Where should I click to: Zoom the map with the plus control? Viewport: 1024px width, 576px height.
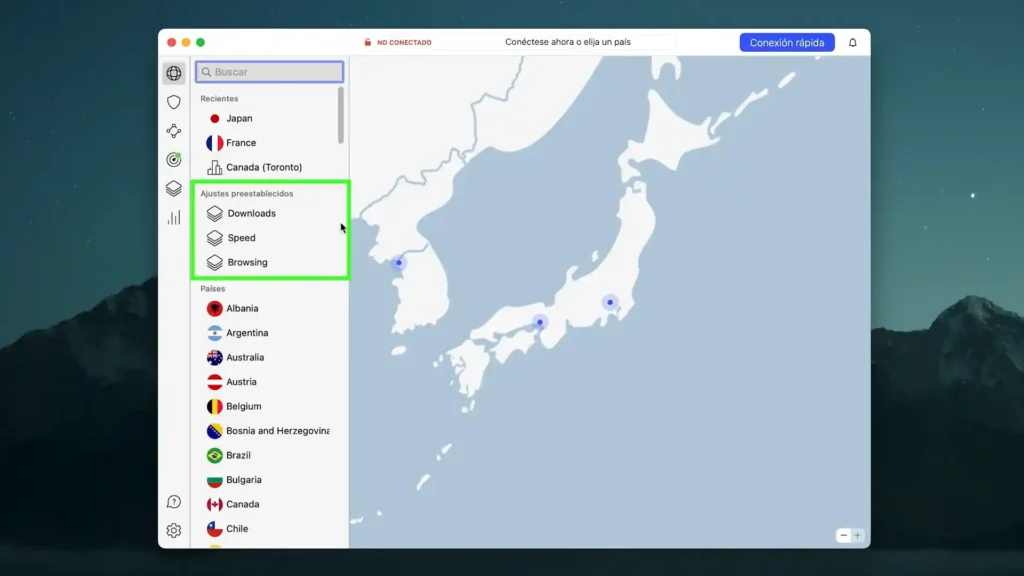click(857, 535)
